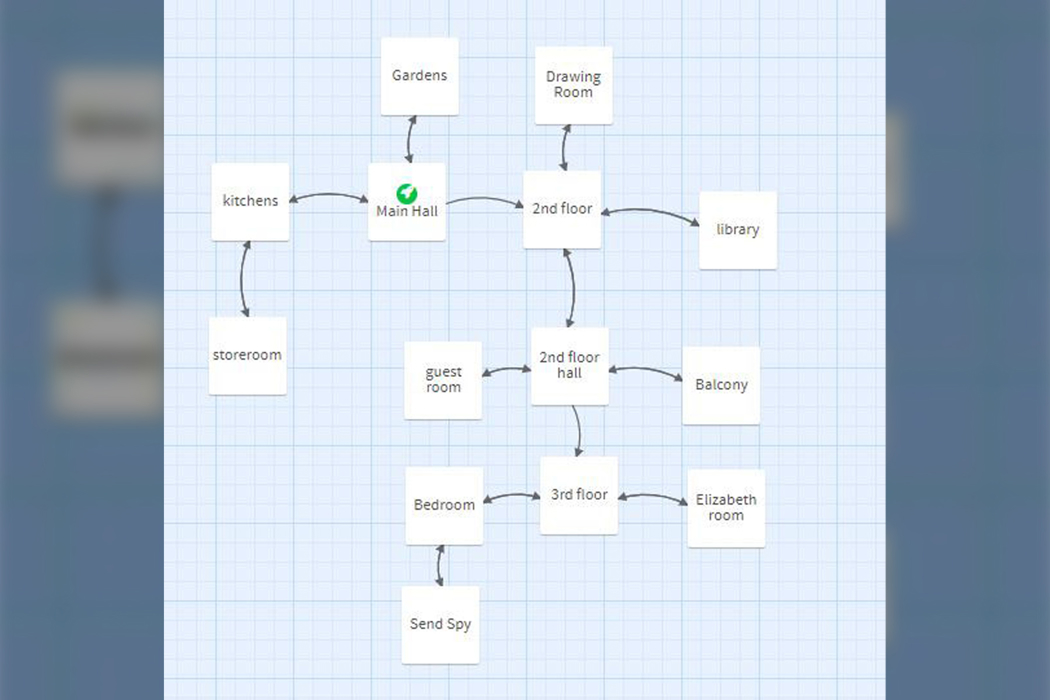Select the Main Hall passage label
1050x700 pixels.
pos(407,211)
